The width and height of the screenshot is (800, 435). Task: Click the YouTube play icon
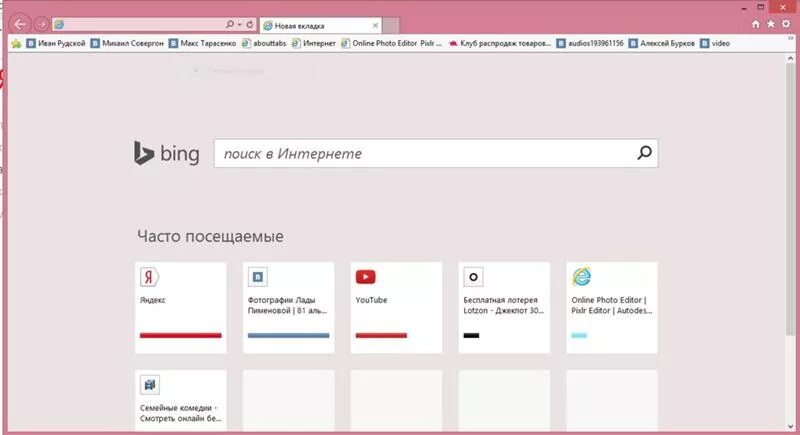365,277
